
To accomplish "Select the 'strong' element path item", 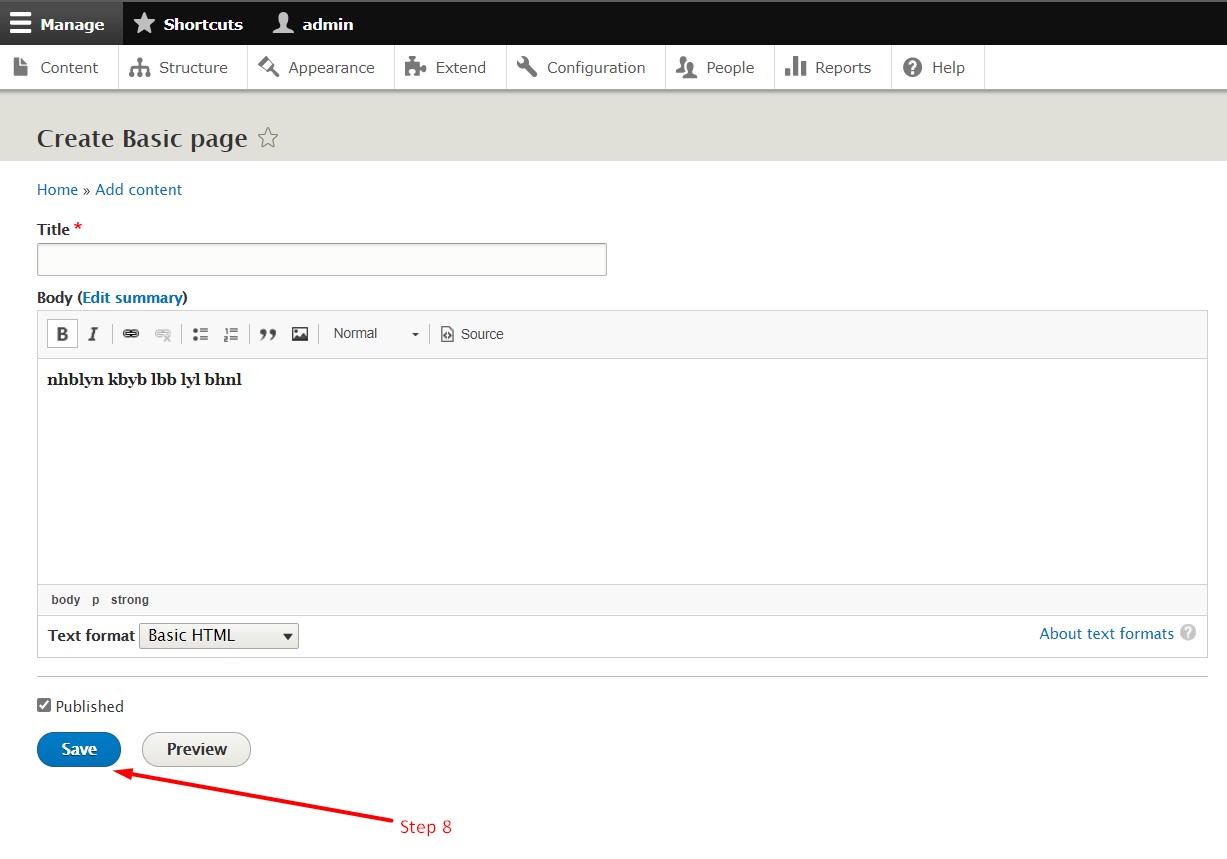I will click(130, 600).
